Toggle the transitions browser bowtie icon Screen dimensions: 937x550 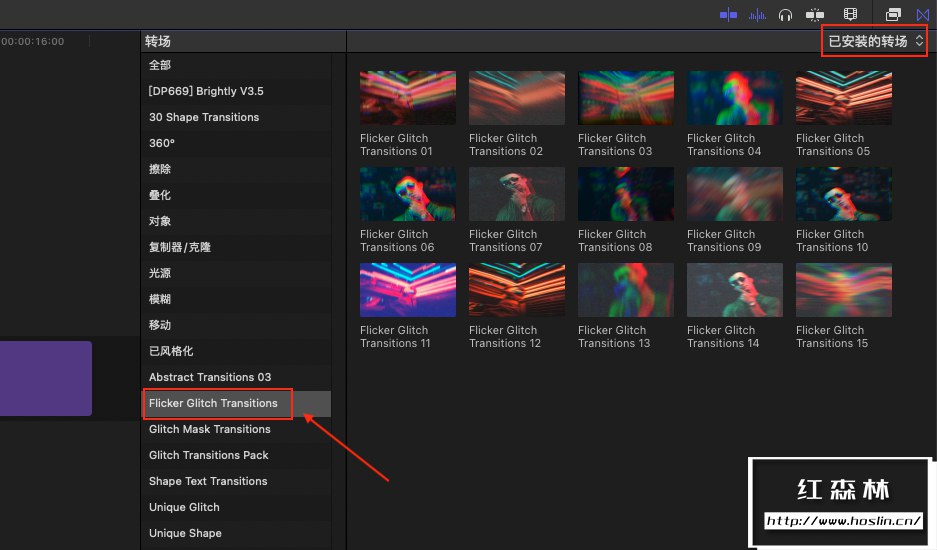click(x=923, y=14)
